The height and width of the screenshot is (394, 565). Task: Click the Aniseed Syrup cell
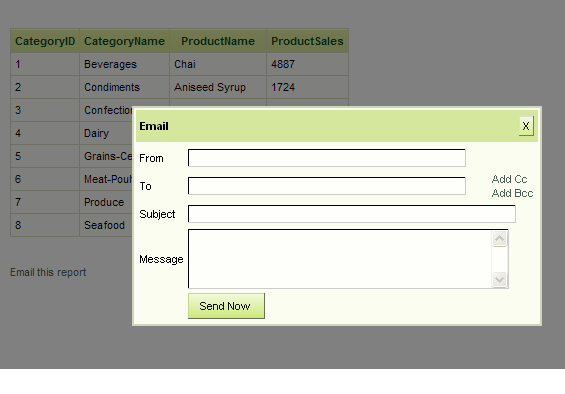coord(218,87)
